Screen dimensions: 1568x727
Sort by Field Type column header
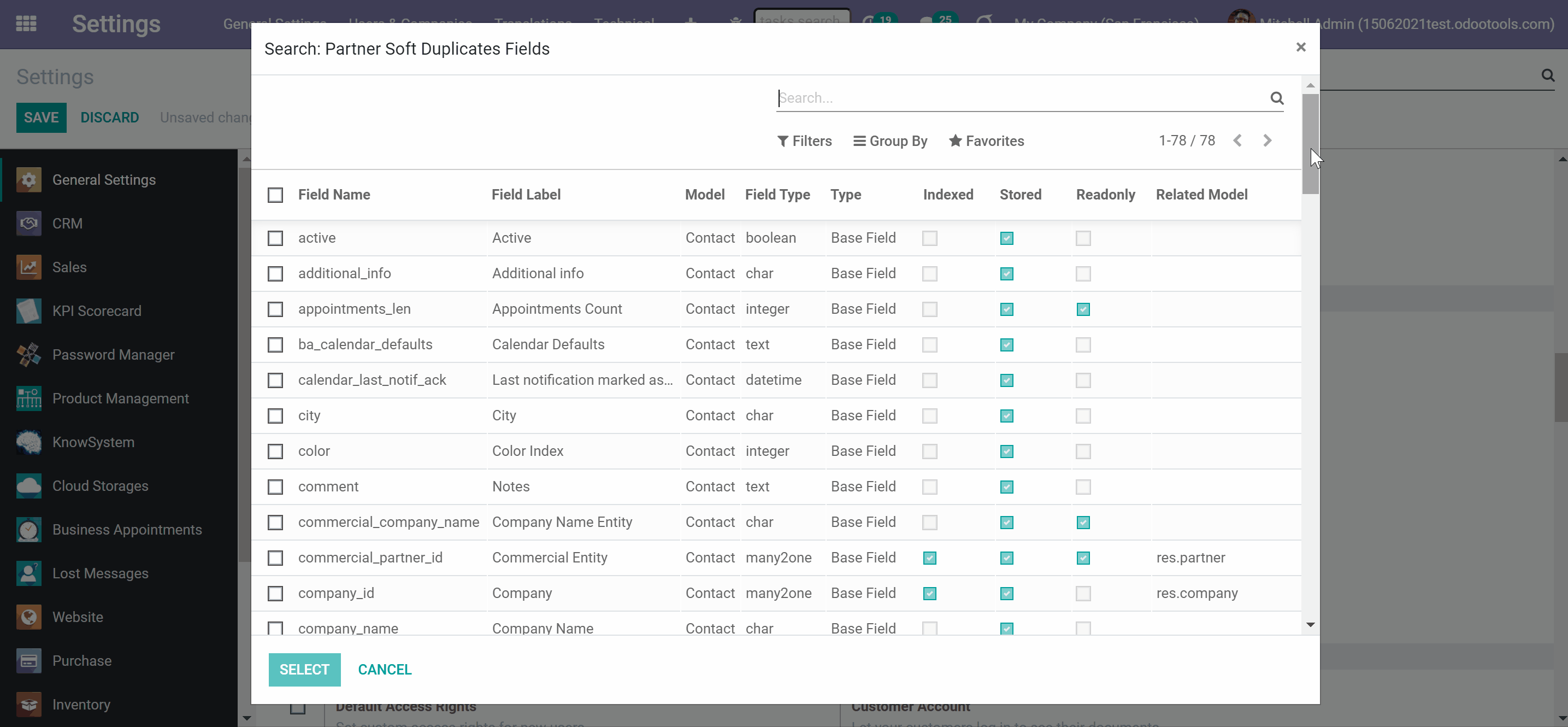[777, 194]
